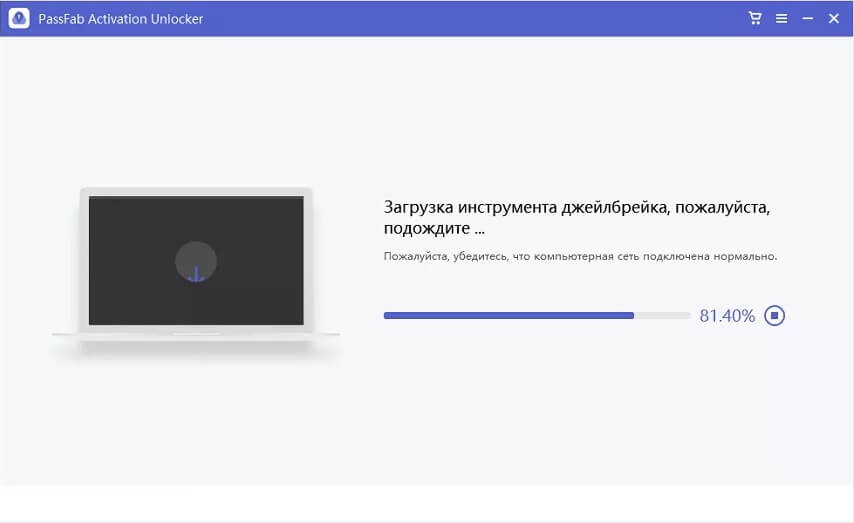
Task: Click the network connection notice text
Action: click(x=580, y=257)
